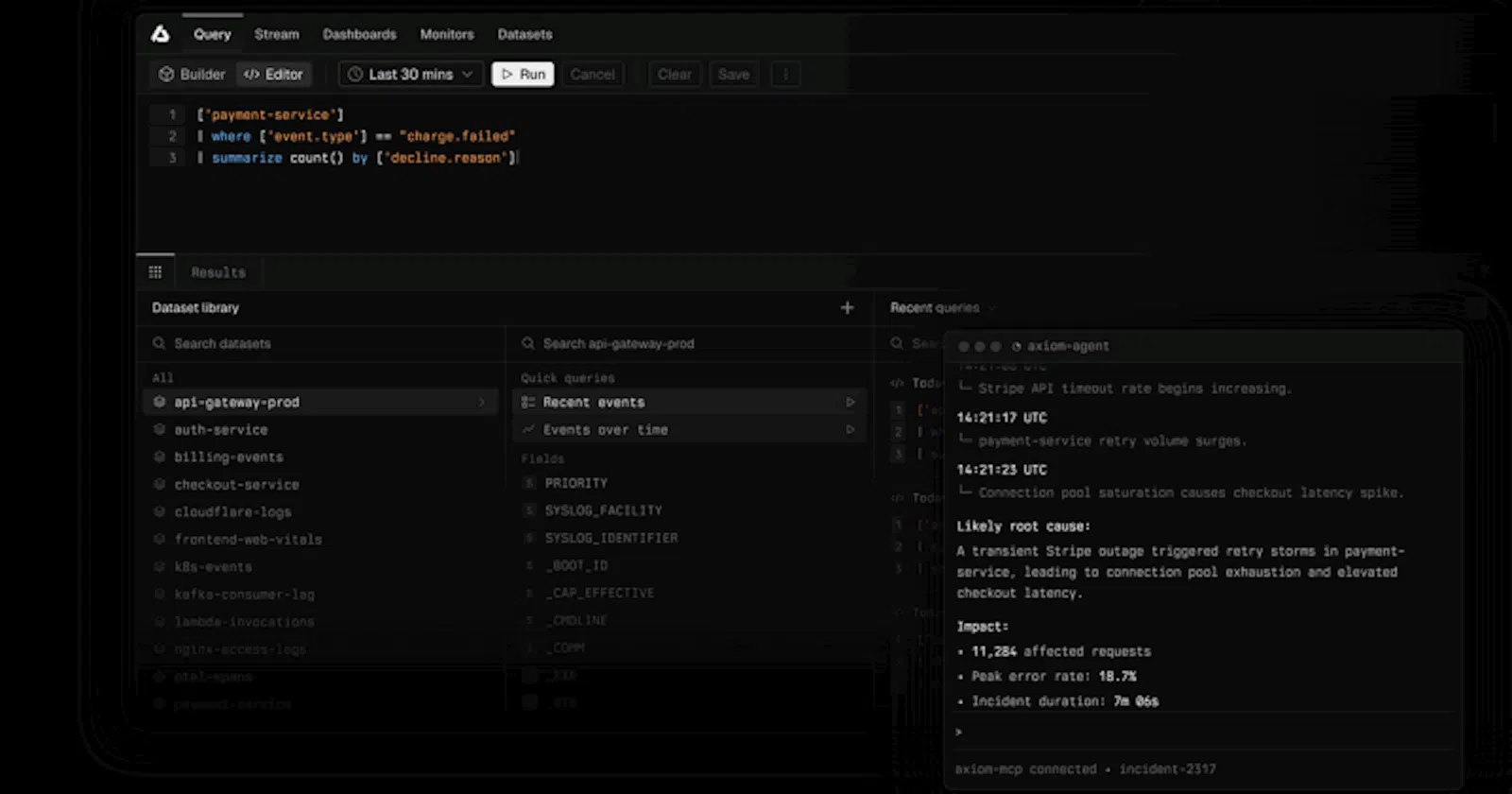1512x794 pixels.
Task: Run the query
Action: [523, 74]
